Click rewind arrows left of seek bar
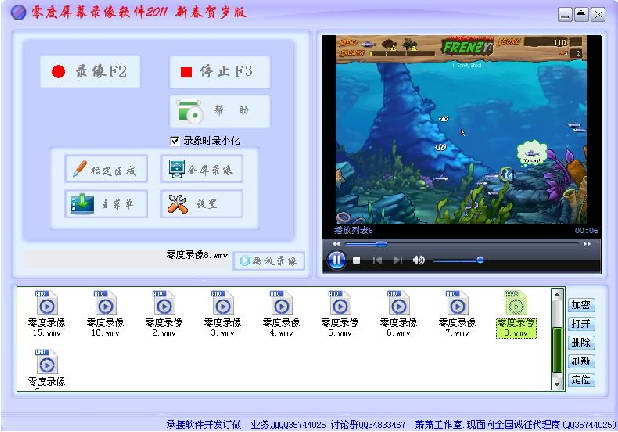Screen dimensions: 618x432 pos(336,244)
